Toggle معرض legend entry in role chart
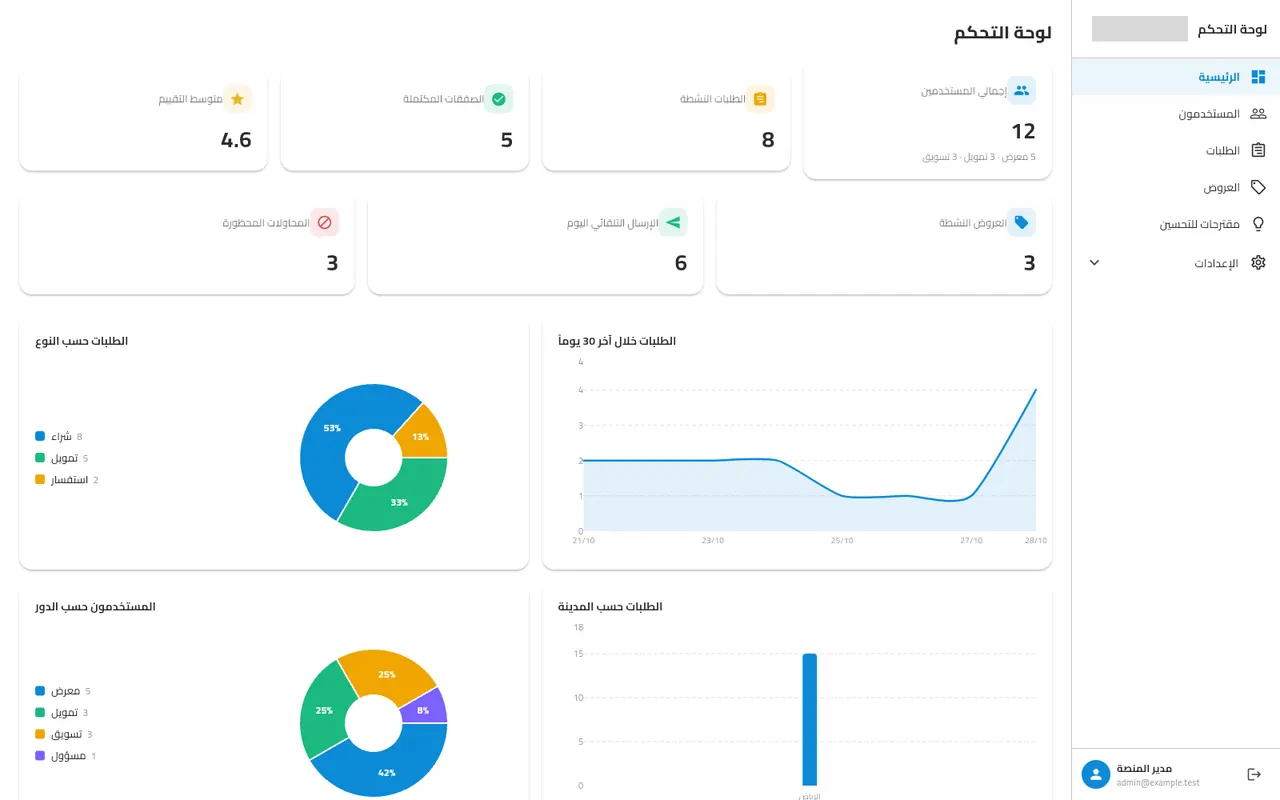This screenshot has height=800, width=1280. tap(63, 691)
